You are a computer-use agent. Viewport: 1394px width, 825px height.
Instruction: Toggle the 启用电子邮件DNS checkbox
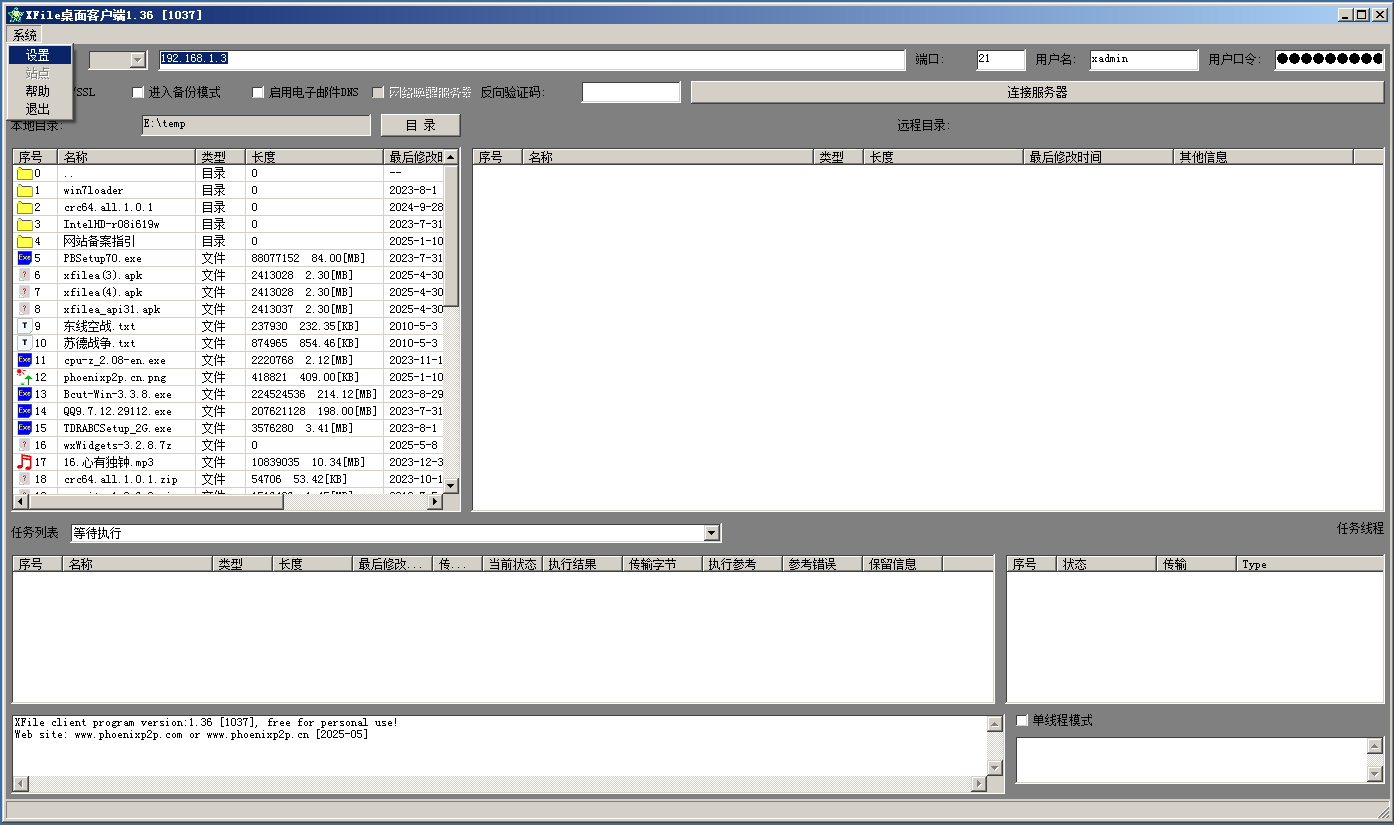258,93
